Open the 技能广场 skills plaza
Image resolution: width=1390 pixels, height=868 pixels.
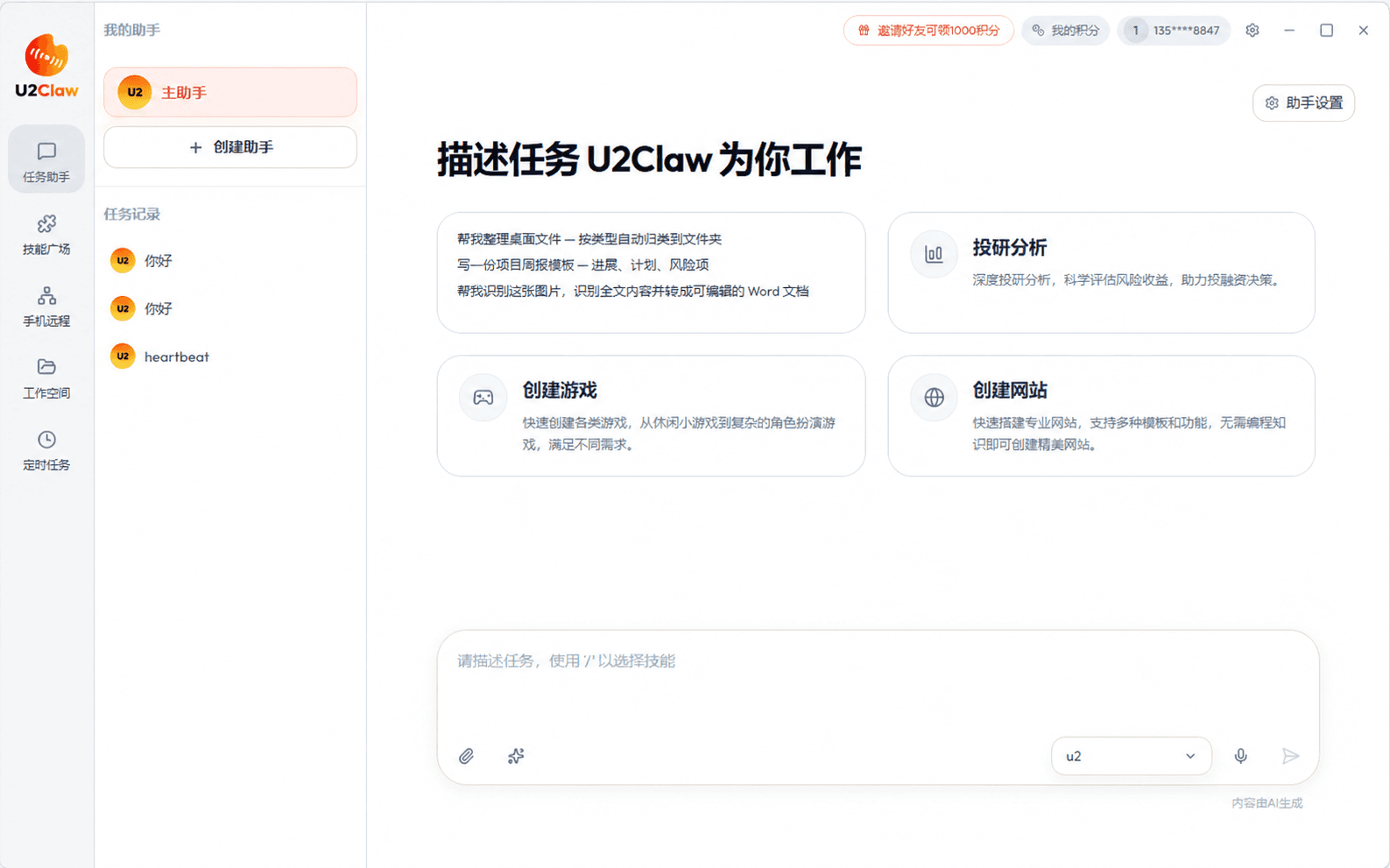click(x=46, y=234)
